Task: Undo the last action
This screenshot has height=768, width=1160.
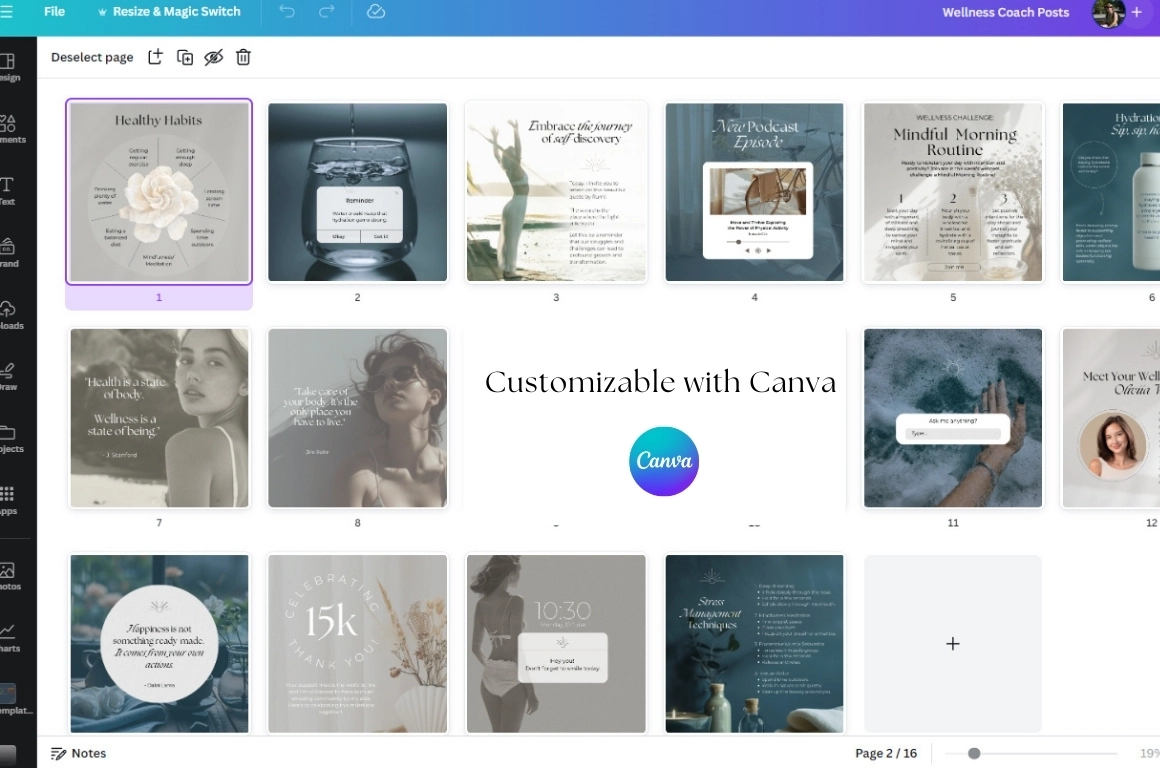Action: pos(286,12)
